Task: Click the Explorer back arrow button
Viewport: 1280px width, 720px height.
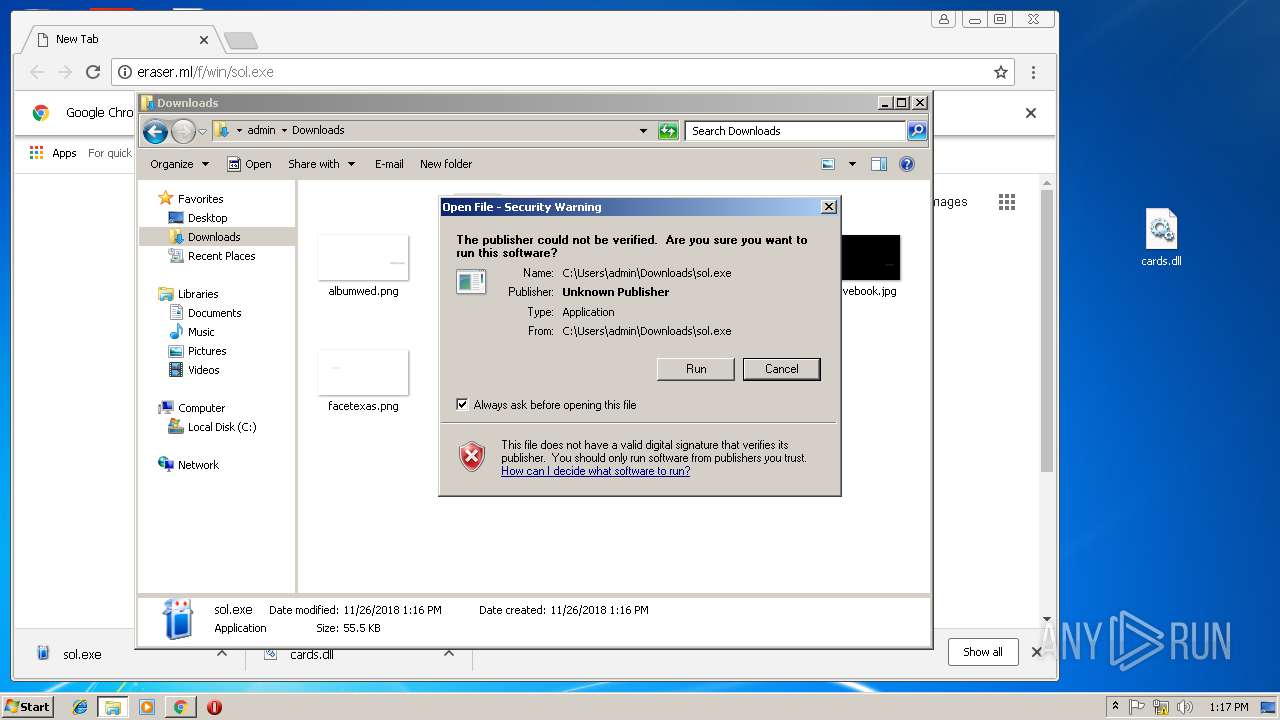Action: click(x=155, y=131)
